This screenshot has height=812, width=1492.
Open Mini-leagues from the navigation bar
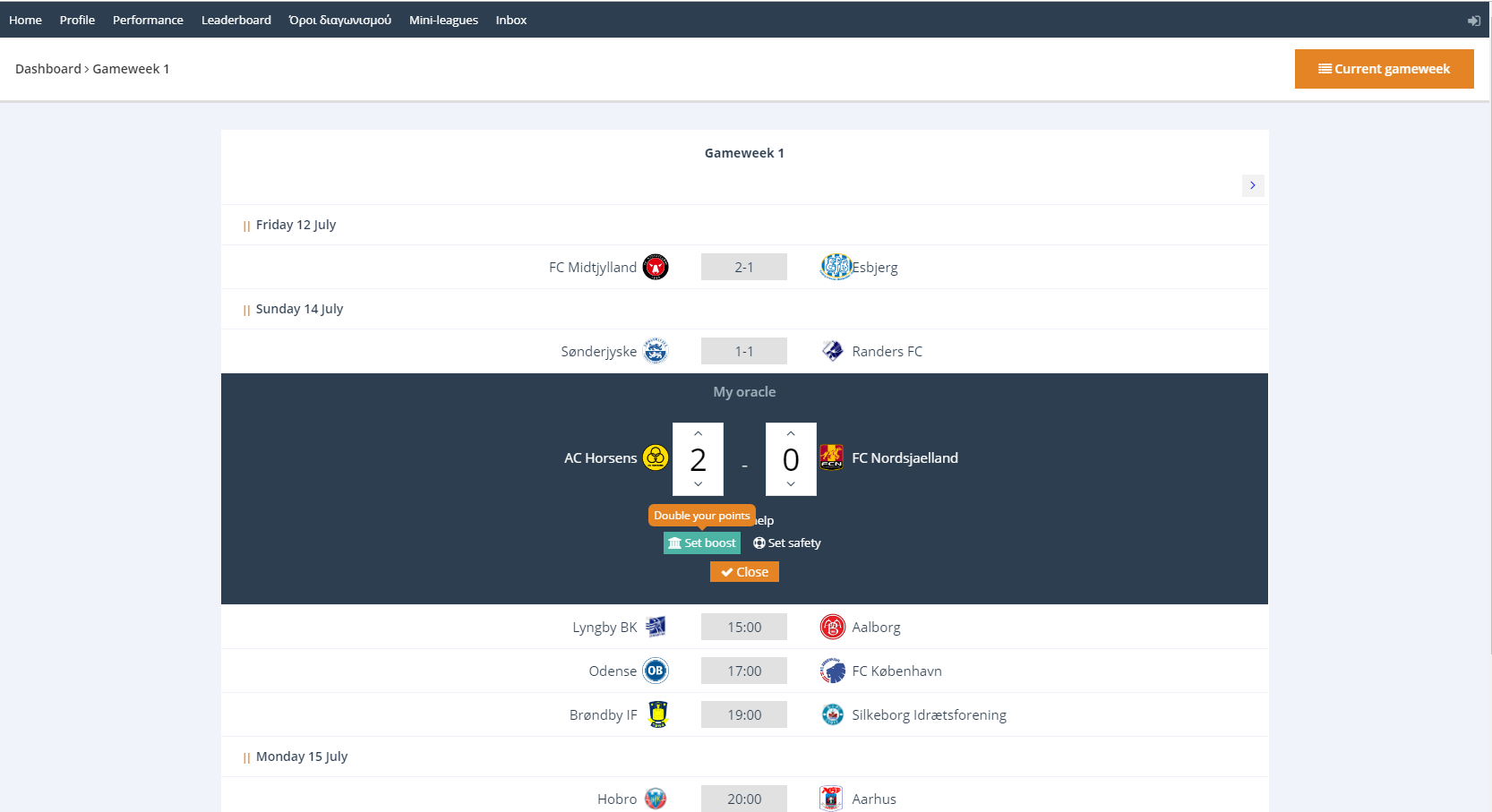tap(443, 20)
